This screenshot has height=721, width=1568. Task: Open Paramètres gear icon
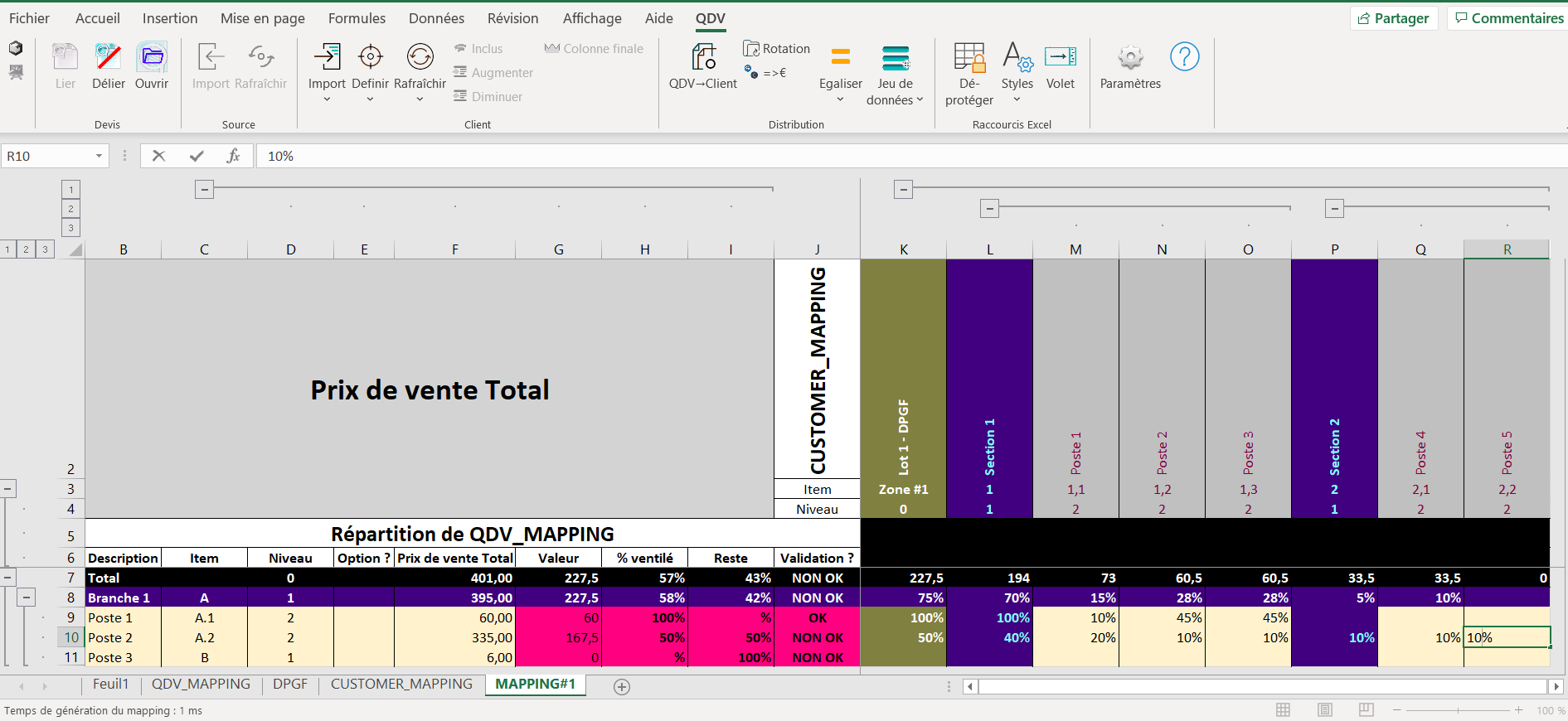tap(1130, 58)
